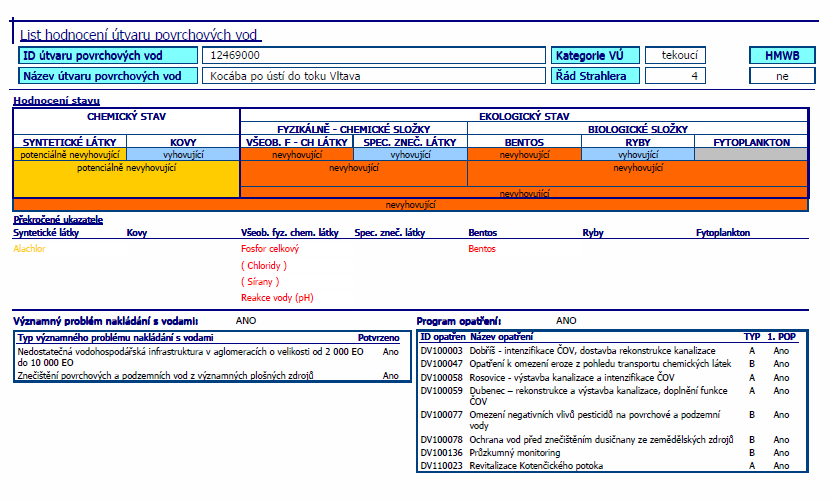Click the 'Fosfor celkový' indicator

(x=270, y=248)
